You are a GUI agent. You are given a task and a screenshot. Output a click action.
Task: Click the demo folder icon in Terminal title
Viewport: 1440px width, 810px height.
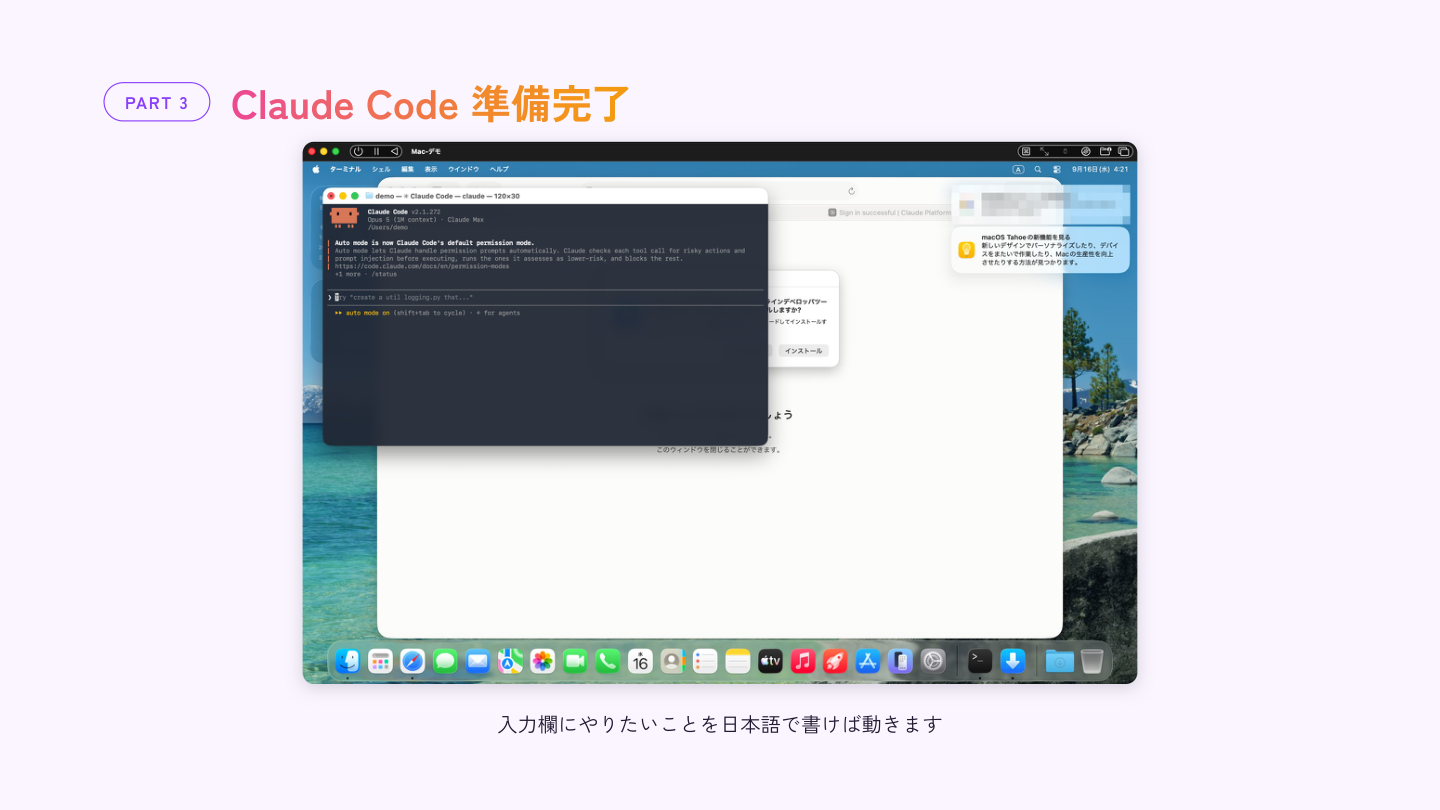pyautogui.click(x=369, y=196)
